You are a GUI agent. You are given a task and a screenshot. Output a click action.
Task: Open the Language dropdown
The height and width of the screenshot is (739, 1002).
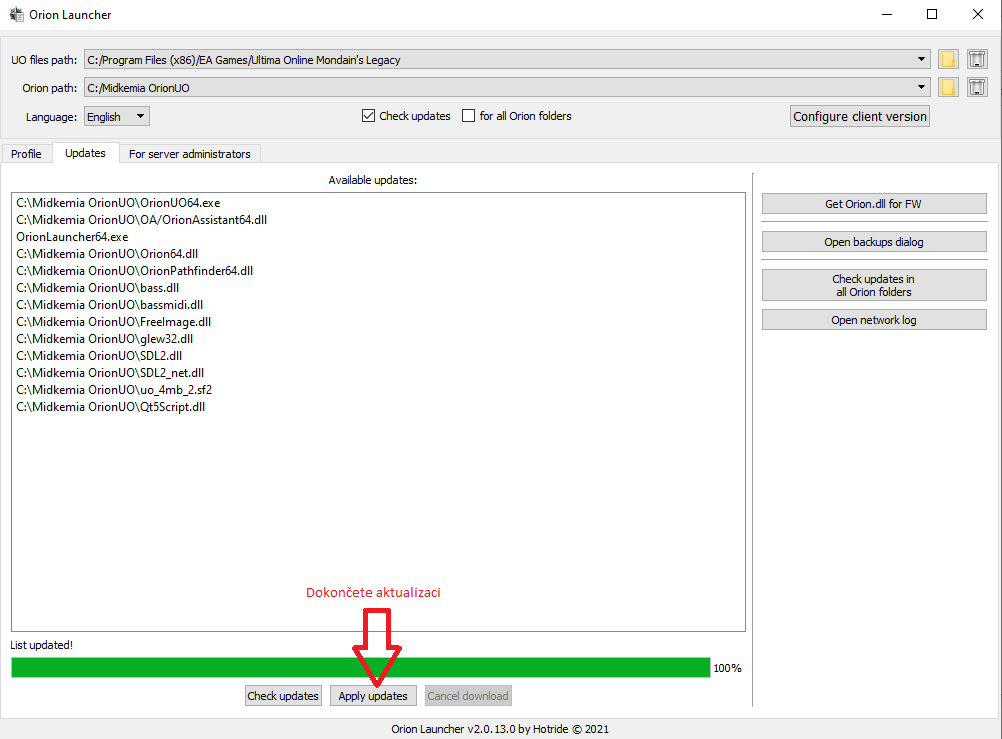pos(117,116)
